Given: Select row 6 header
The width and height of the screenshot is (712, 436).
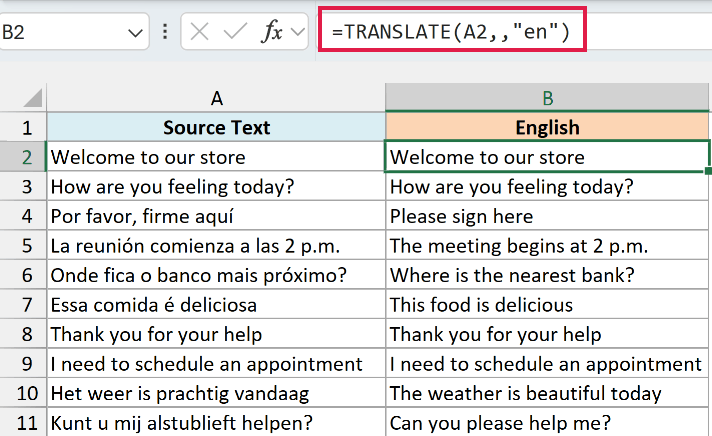Looking at the screenshot, I should point(23,275).
